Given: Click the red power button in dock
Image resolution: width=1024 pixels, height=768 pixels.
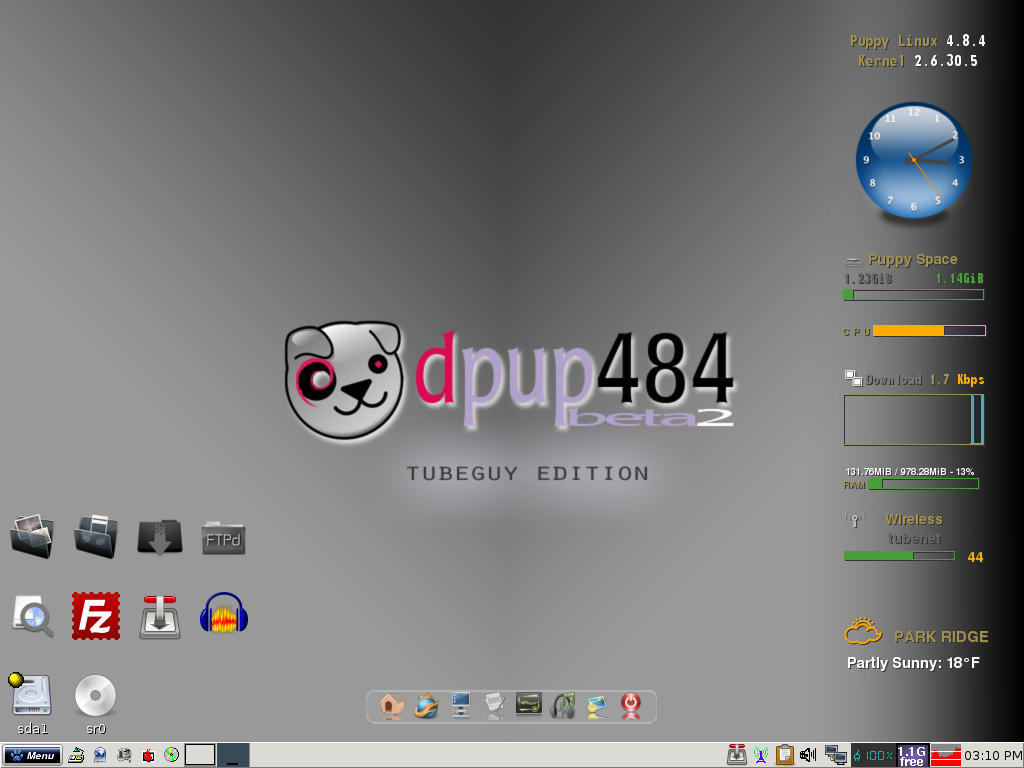Looking at the screenshot, I should [631, 706].
